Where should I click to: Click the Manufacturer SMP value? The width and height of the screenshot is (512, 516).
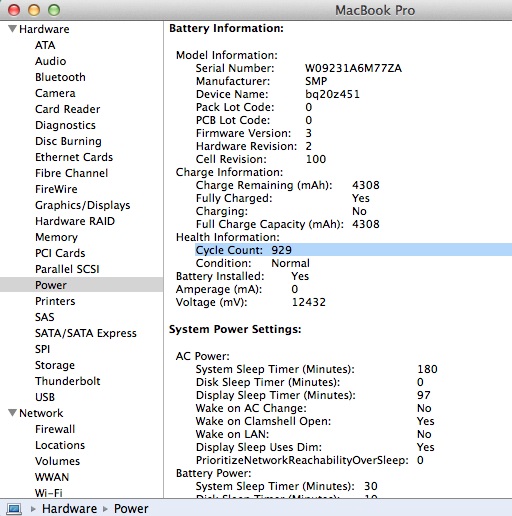coord(316,81)
